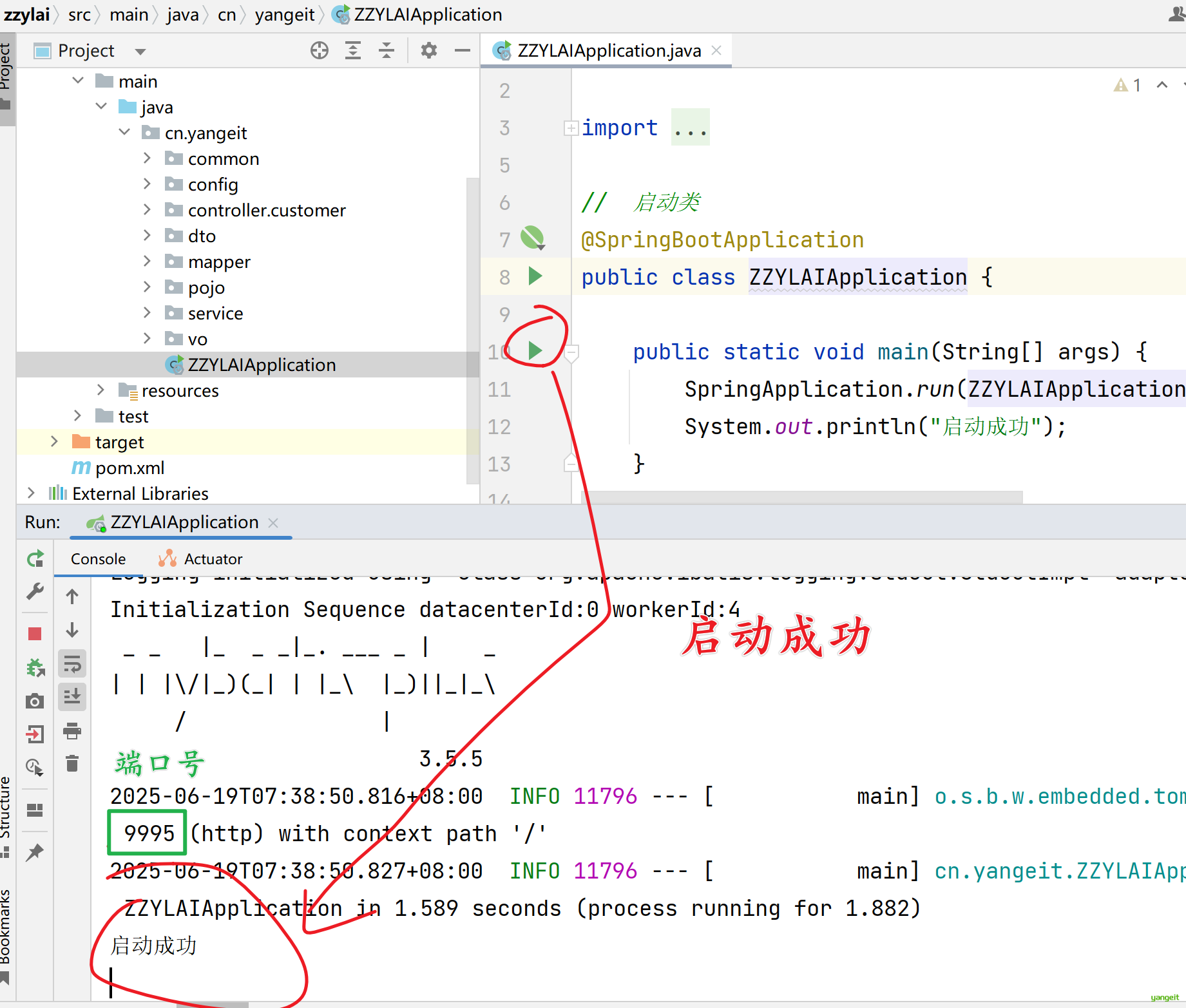The image size is (1186, 1008).
Task: Click zzylai in the breadcrumb path
Action: pyautogui.click(x=26, y=15)
